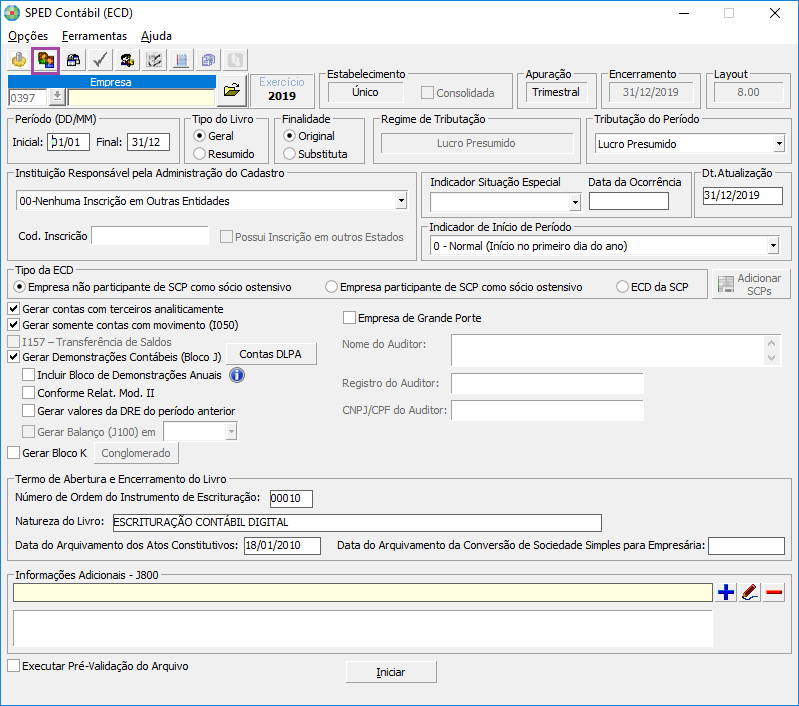Open the Contas DLPA button
Viewport: 799px width, 706px height.
[x=271, y=354]
